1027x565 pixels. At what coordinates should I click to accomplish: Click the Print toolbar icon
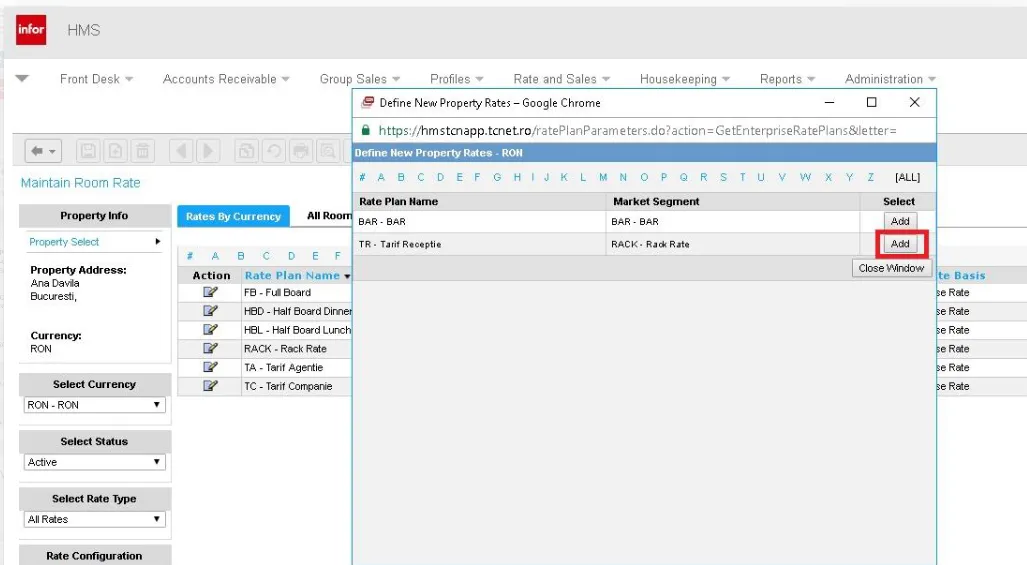click(301, 151)
